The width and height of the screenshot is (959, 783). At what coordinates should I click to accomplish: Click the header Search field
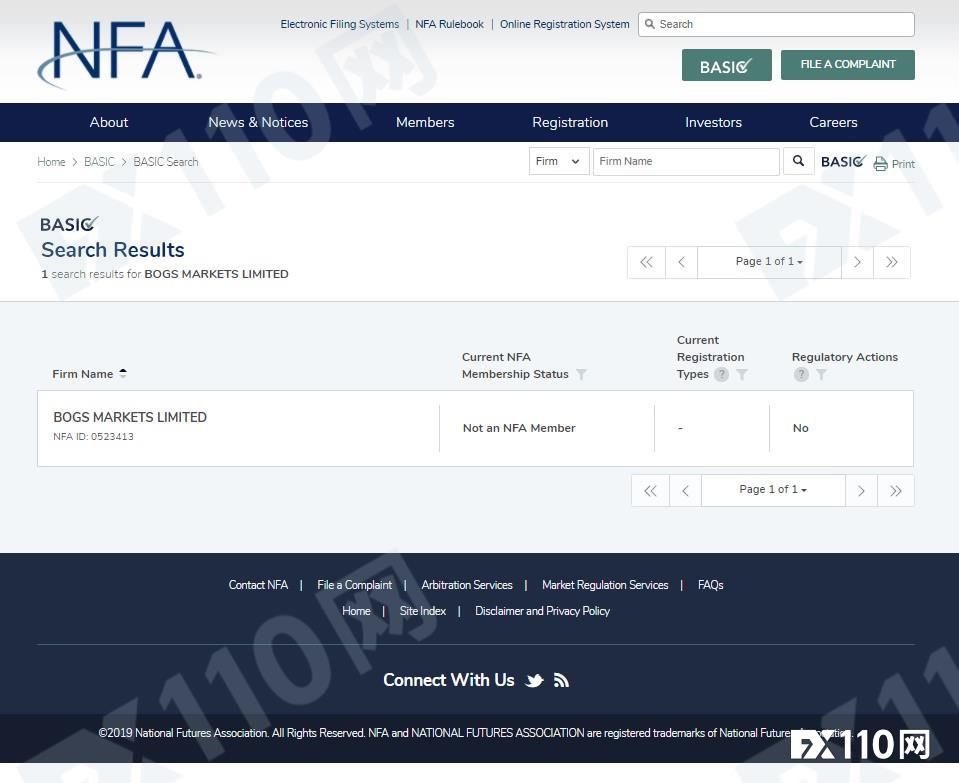(776, 24)
